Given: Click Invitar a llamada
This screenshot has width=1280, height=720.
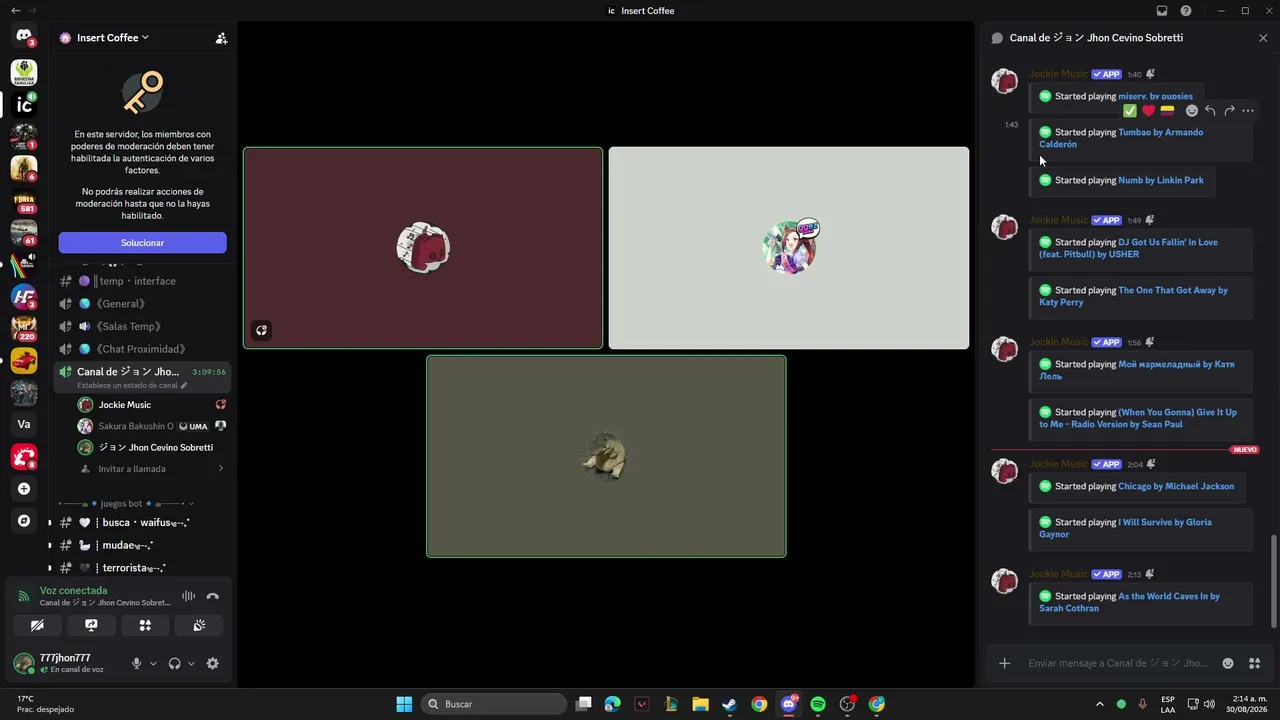Looking at the screenshot, I should [132, 469].
